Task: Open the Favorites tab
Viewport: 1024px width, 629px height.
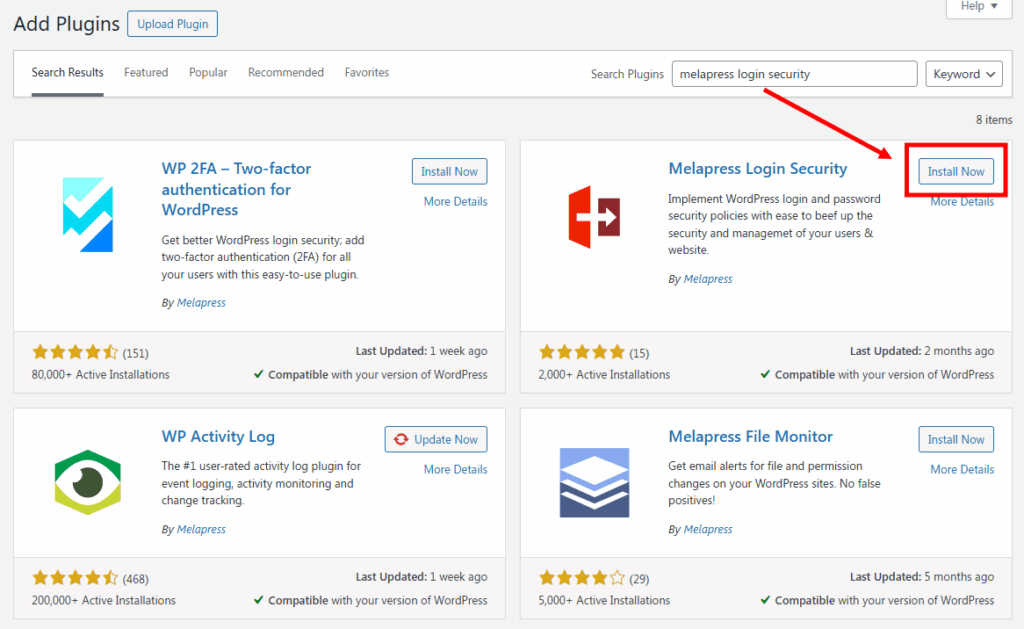Action: point(367,73)
